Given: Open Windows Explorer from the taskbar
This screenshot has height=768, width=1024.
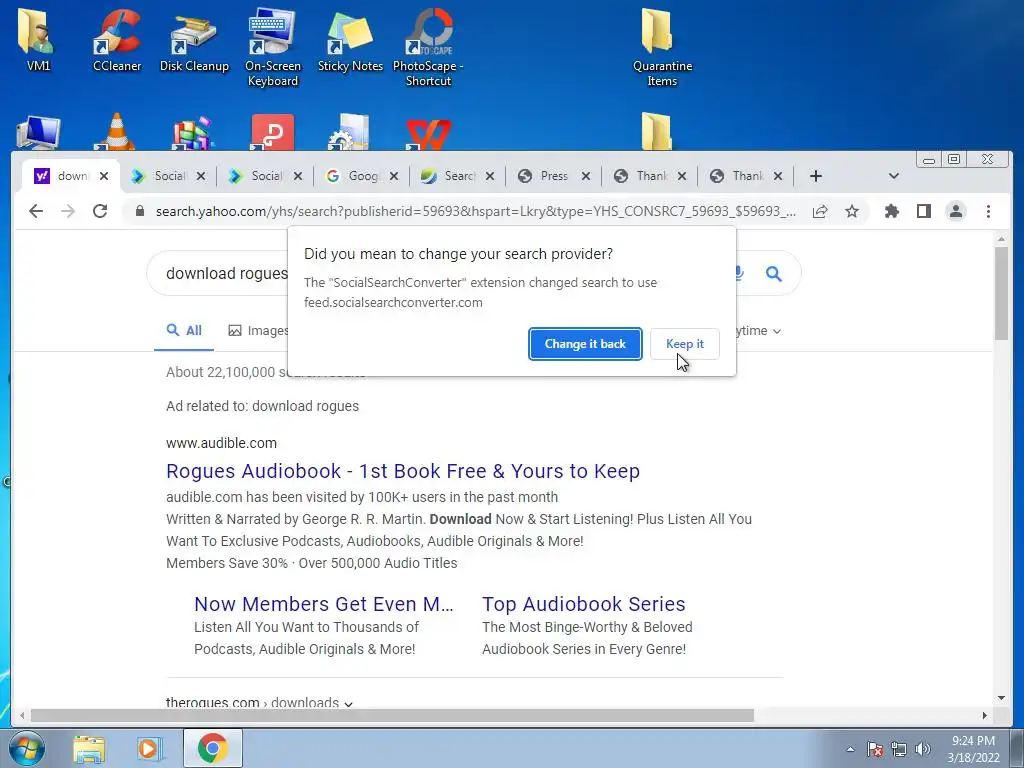Looking at the screenshot, I should (89, 749).
